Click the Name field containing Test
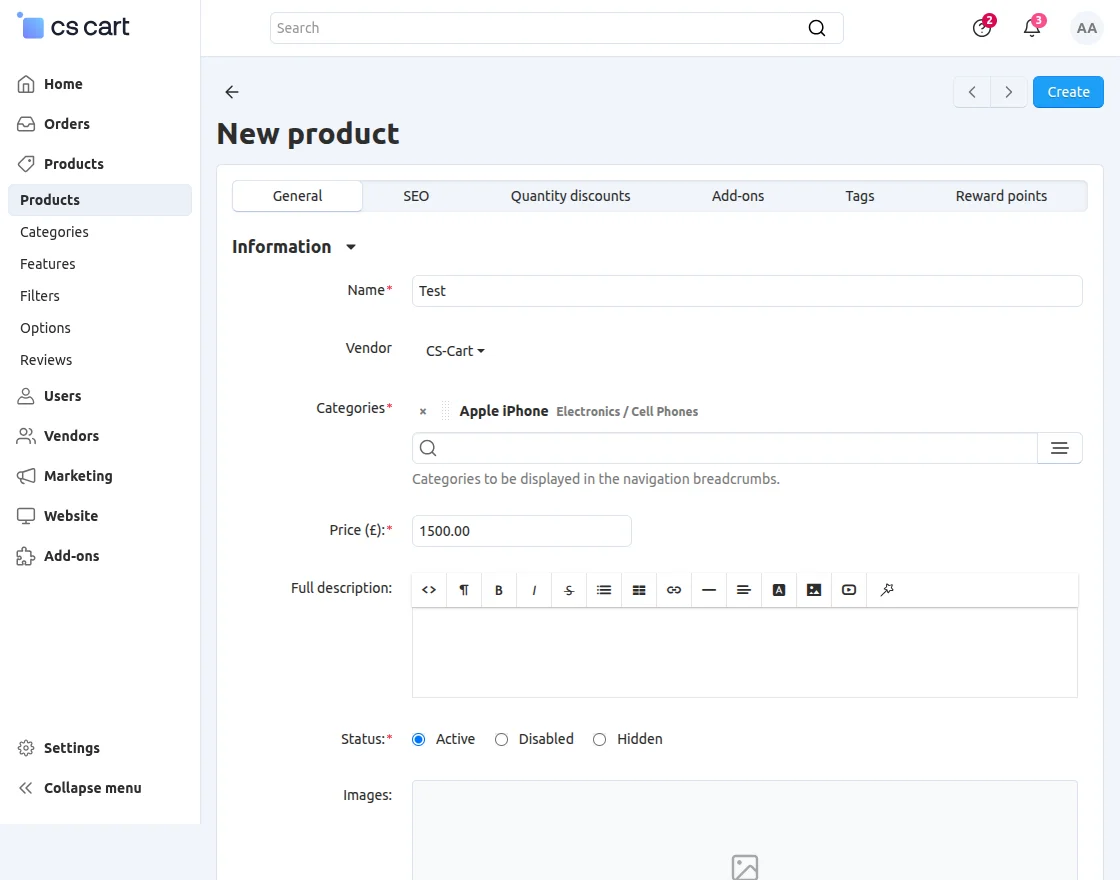This screenshot has width=1120, height=880. tap(747, 291)
